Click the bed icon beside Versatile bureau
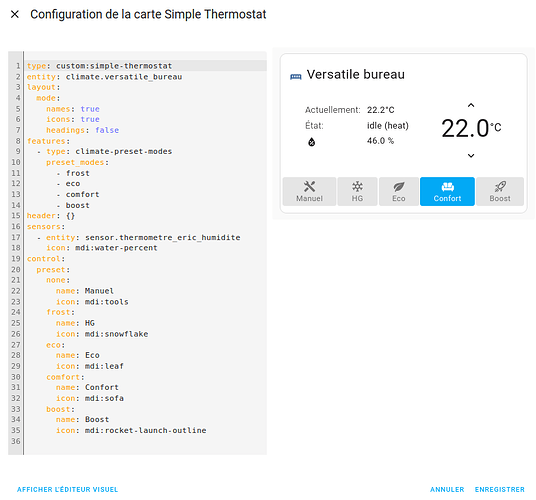The width and height of the screenshot is (536, 500). click(296, 77)
